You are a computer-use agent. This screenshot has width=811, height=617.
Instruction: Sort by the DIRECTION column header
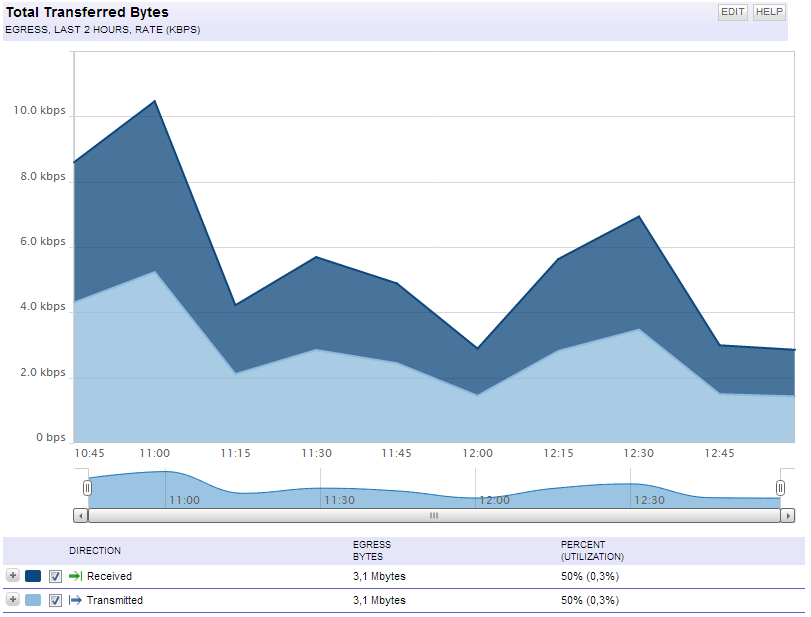95,551
